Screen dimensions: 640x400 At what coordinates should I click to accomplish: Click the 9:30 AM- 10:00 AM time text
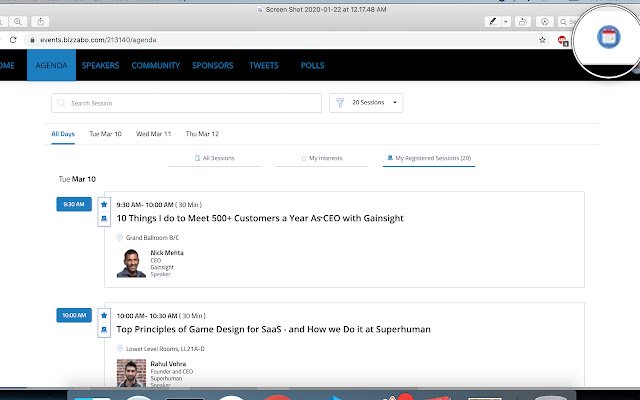145,204
